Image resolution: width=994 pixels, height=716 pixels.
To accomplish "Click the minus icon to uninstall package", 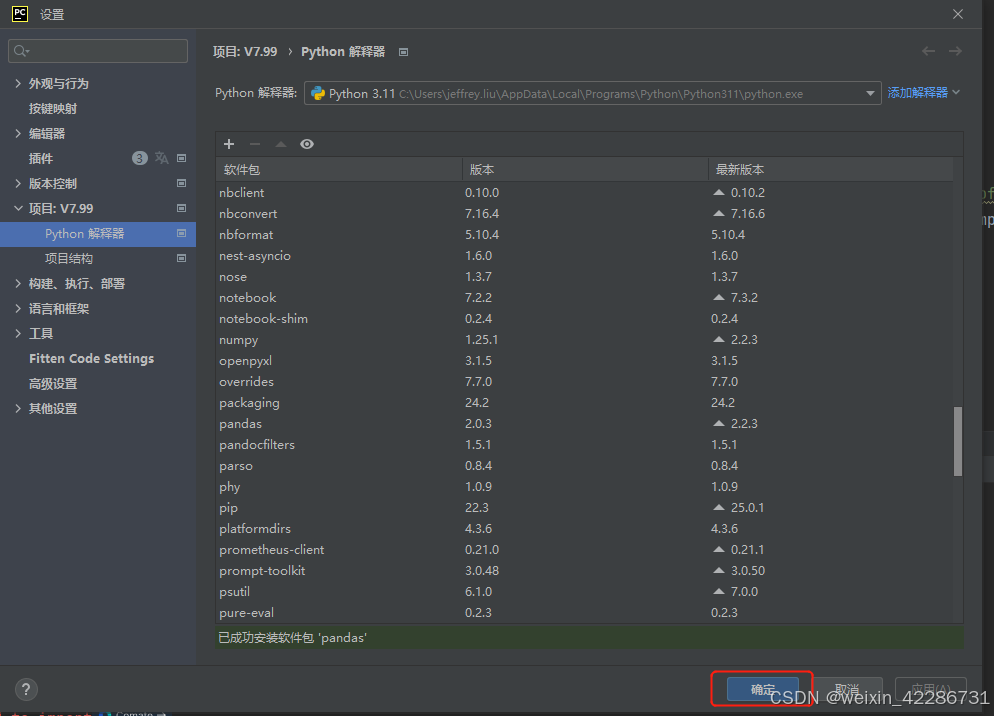I will click(255, 144).
